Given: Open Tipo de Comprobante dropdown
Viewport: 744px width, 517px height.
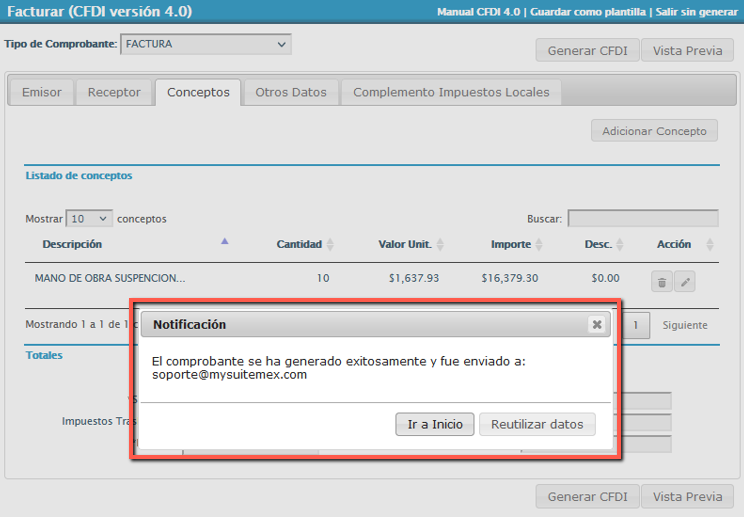Looking at the screenshot, I should (205, 44).
